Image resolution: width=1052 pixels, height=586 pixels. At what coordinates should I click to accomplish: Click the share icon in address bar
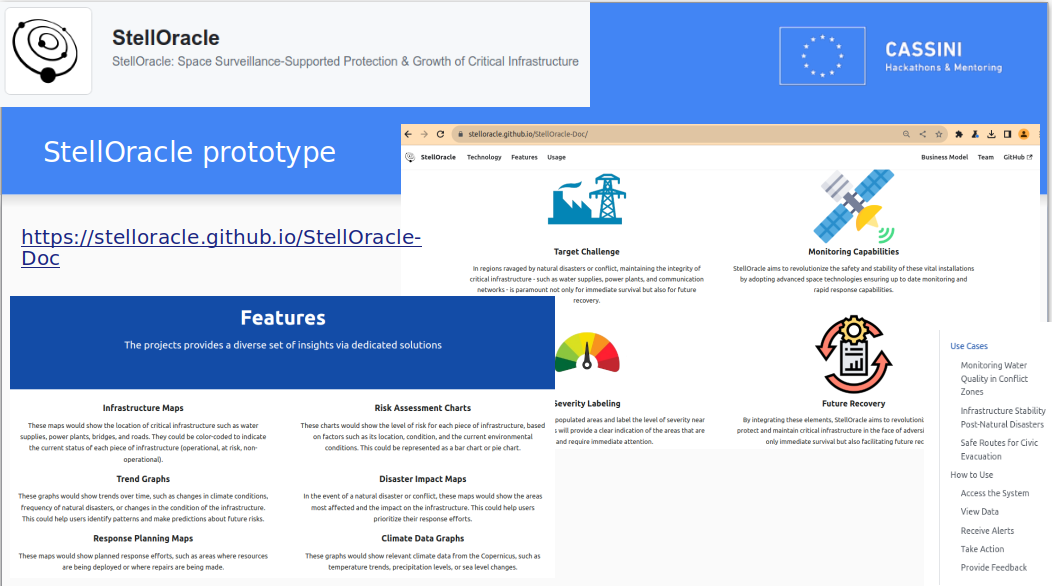point(923,134)
